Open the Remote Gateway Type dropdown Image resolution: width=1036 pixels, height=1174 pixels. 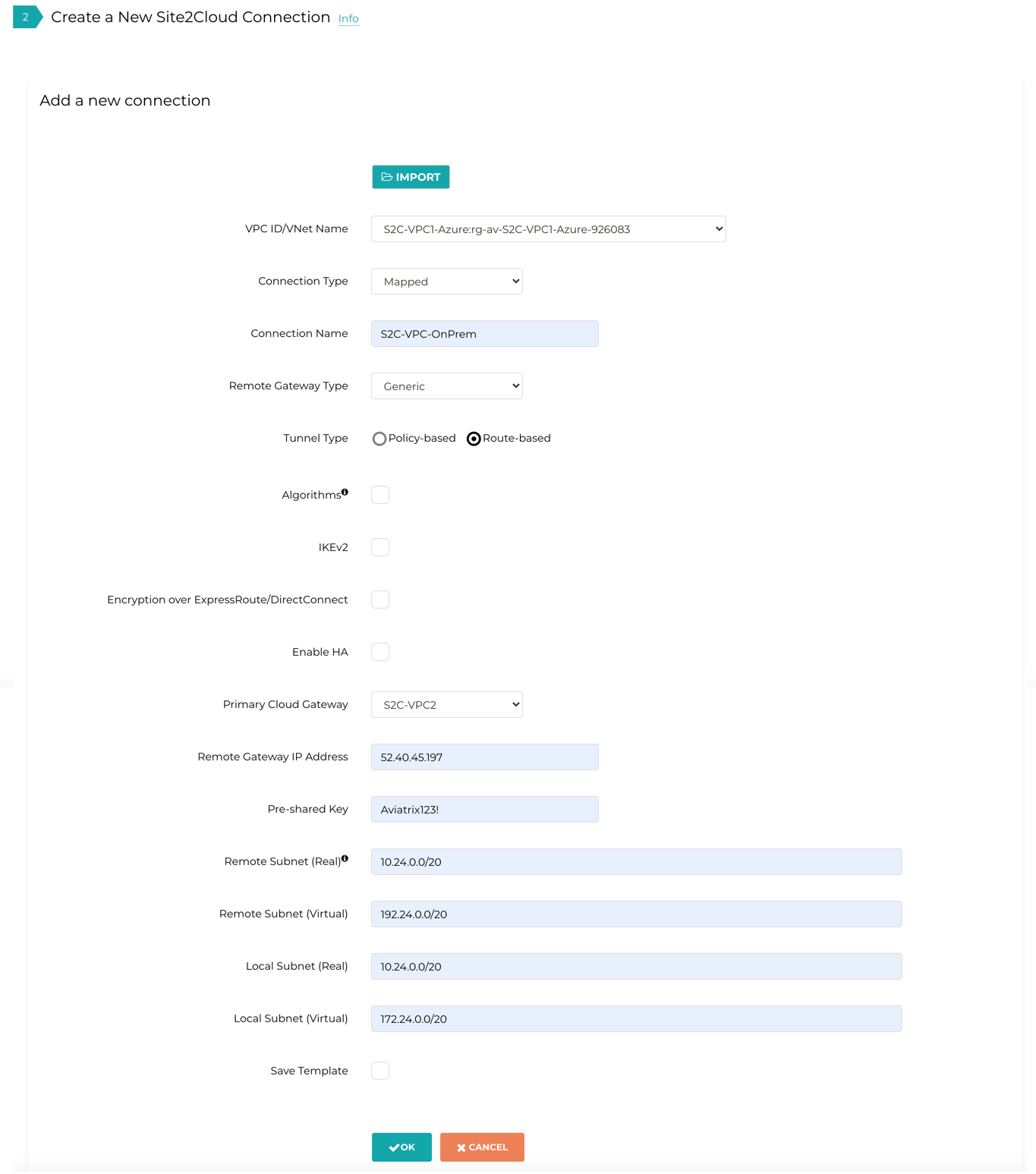446,386
